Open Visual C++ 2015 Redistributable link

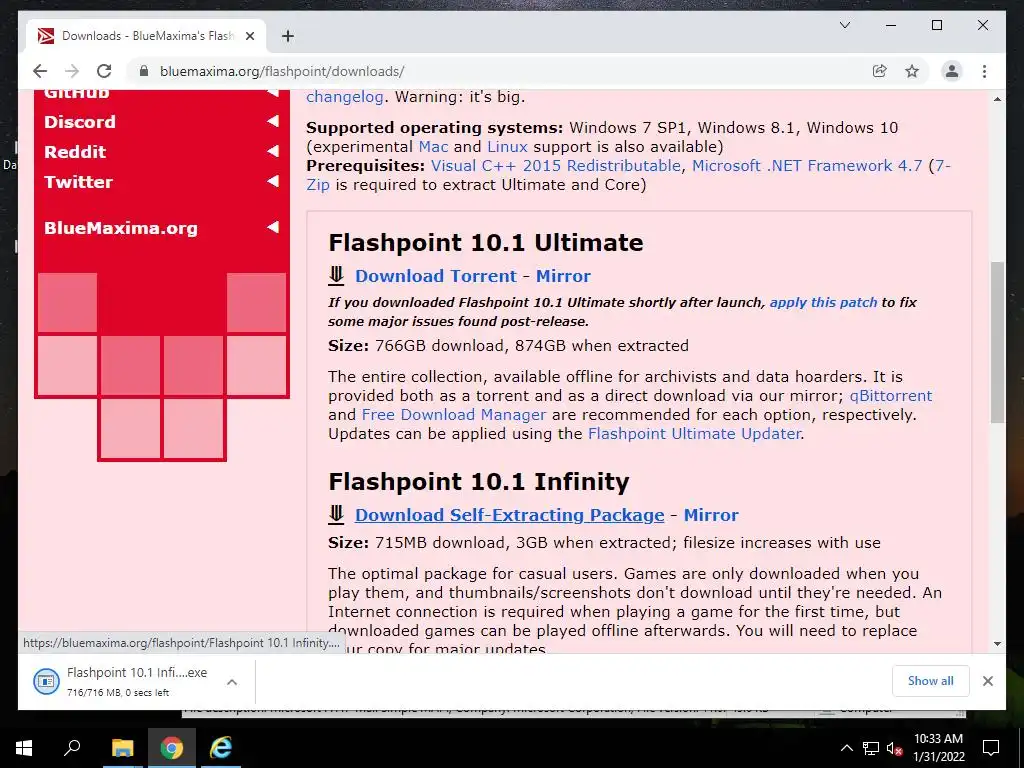point(556,166)
